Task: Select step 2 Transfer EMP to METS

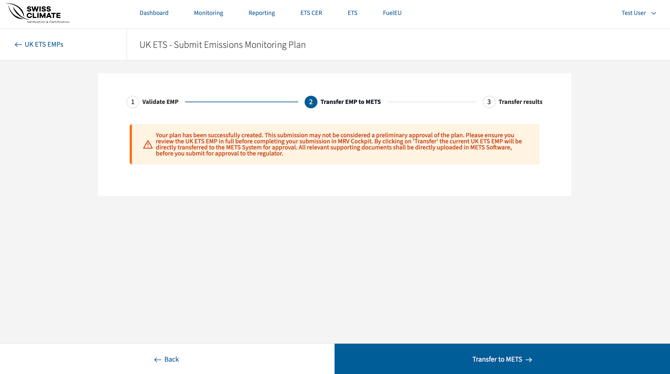Action: (343, 102)
